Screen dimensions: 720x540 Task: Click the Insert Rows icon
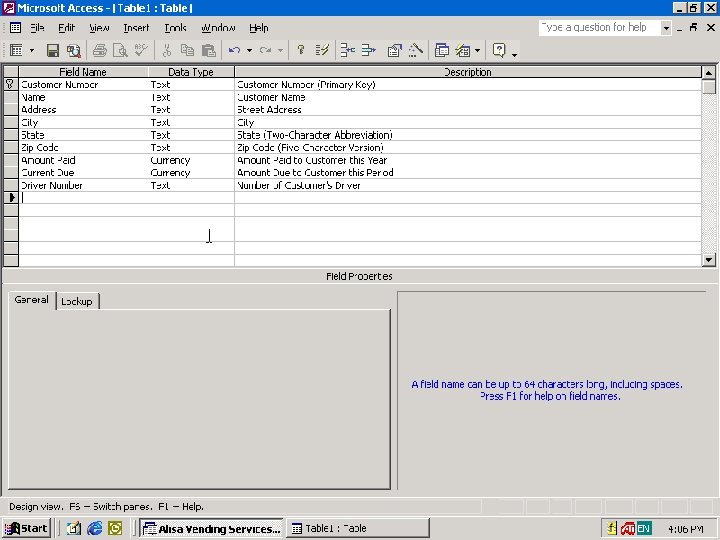pos(348,50)
